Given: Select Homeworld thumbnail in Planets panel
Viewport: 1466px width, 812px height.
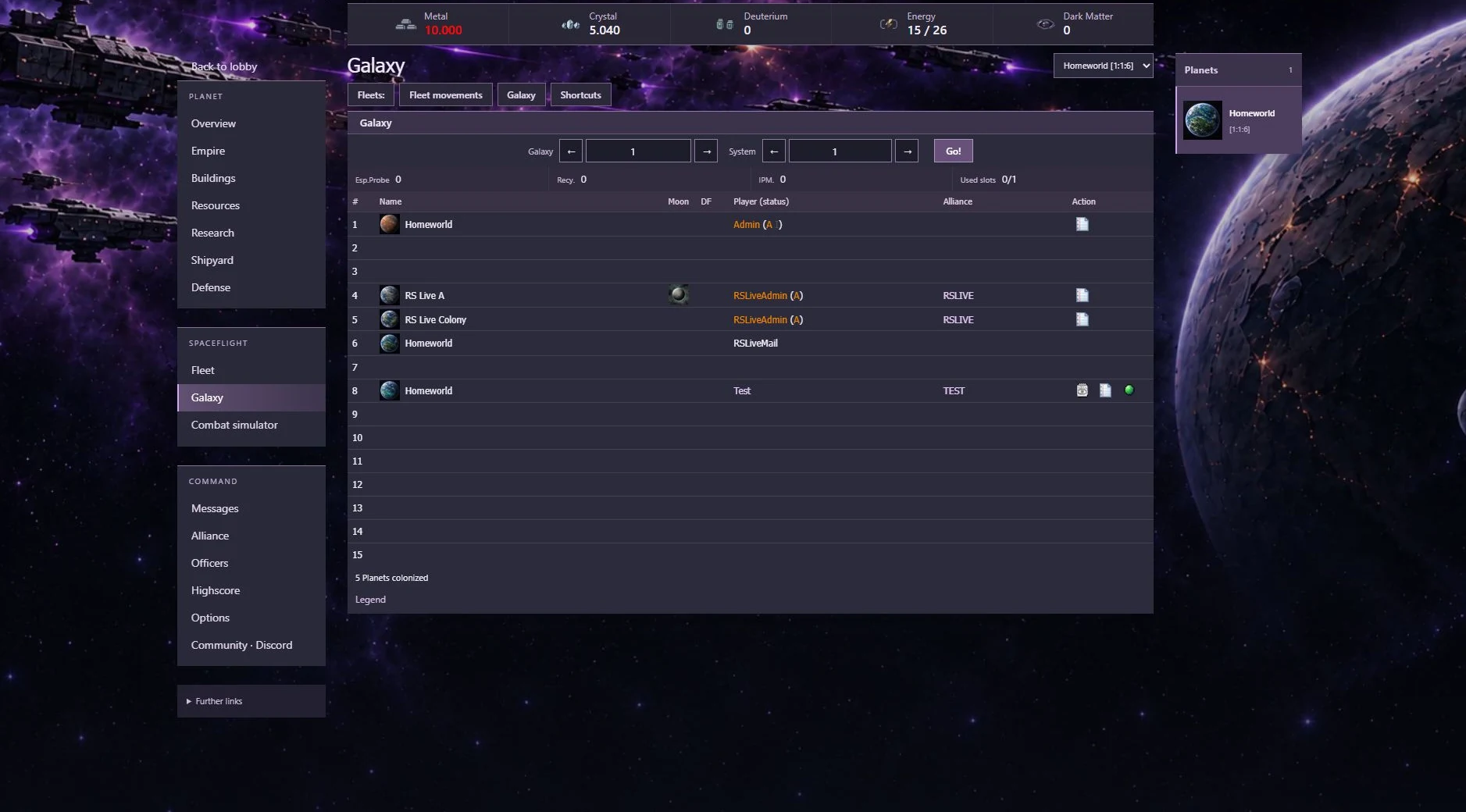Looking at the screenshot, I should [1203, 121].
